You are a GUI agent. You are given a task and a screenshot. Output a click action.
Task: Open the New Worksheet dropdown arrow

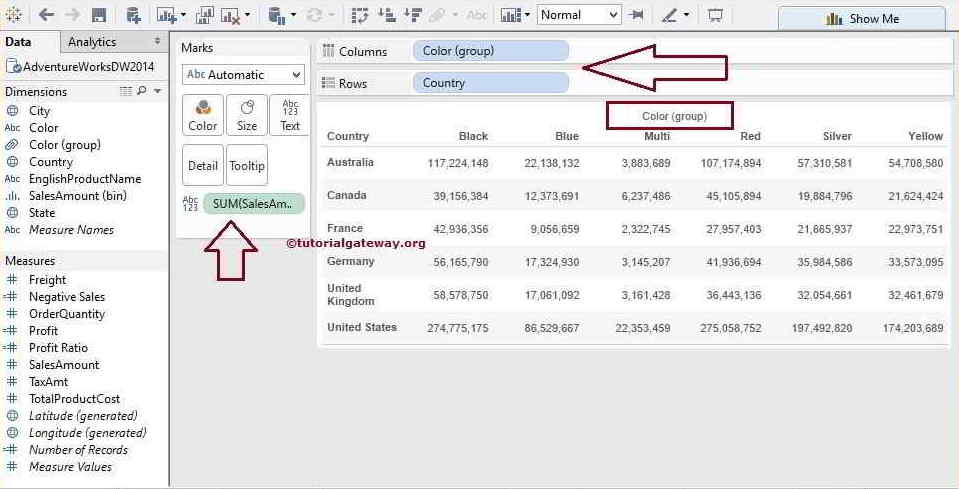[x=183, y=15]
